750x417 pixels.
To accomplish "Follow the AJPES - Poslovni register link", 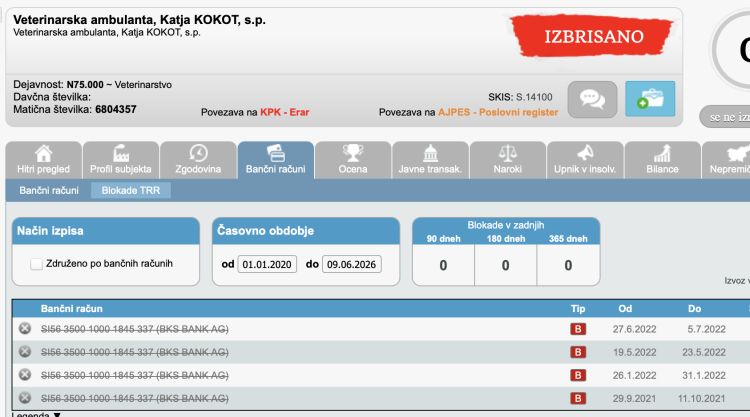I will (x=498, y=112).
